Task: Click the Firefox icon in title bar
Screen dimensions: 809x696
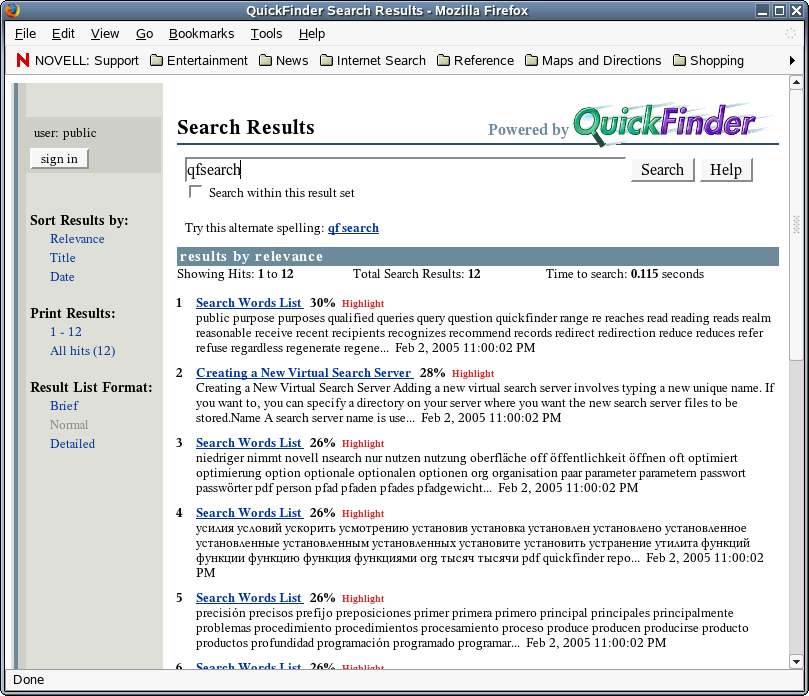Action: coord(12,10)
